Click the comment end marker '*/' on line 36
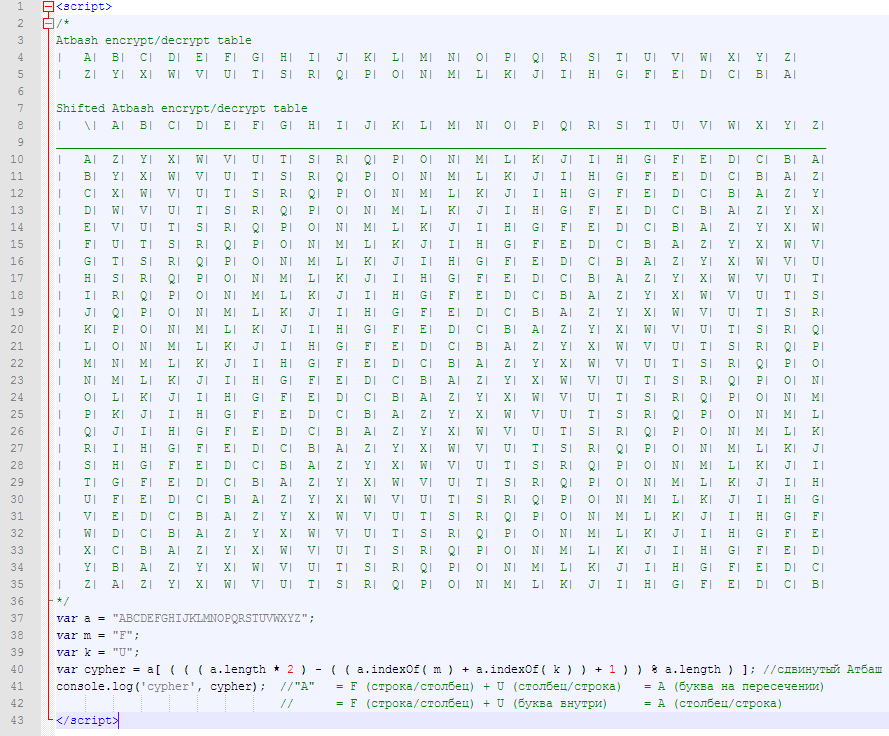 click(x=62, y=601)
